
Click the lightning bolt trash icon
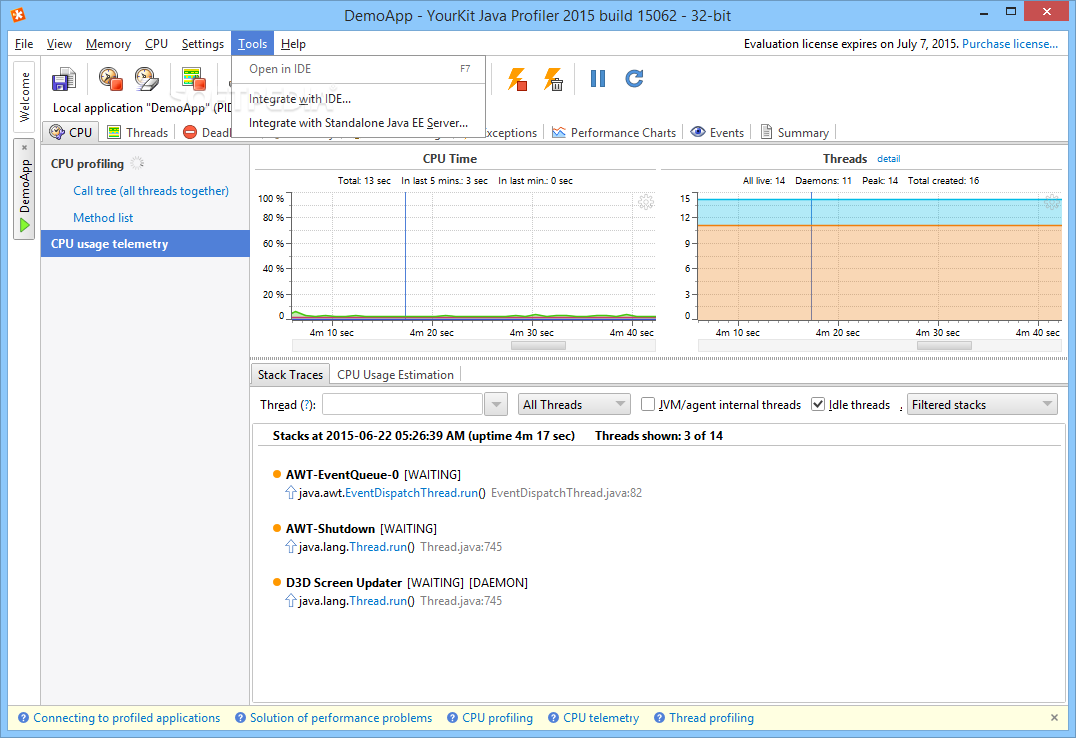554,79
